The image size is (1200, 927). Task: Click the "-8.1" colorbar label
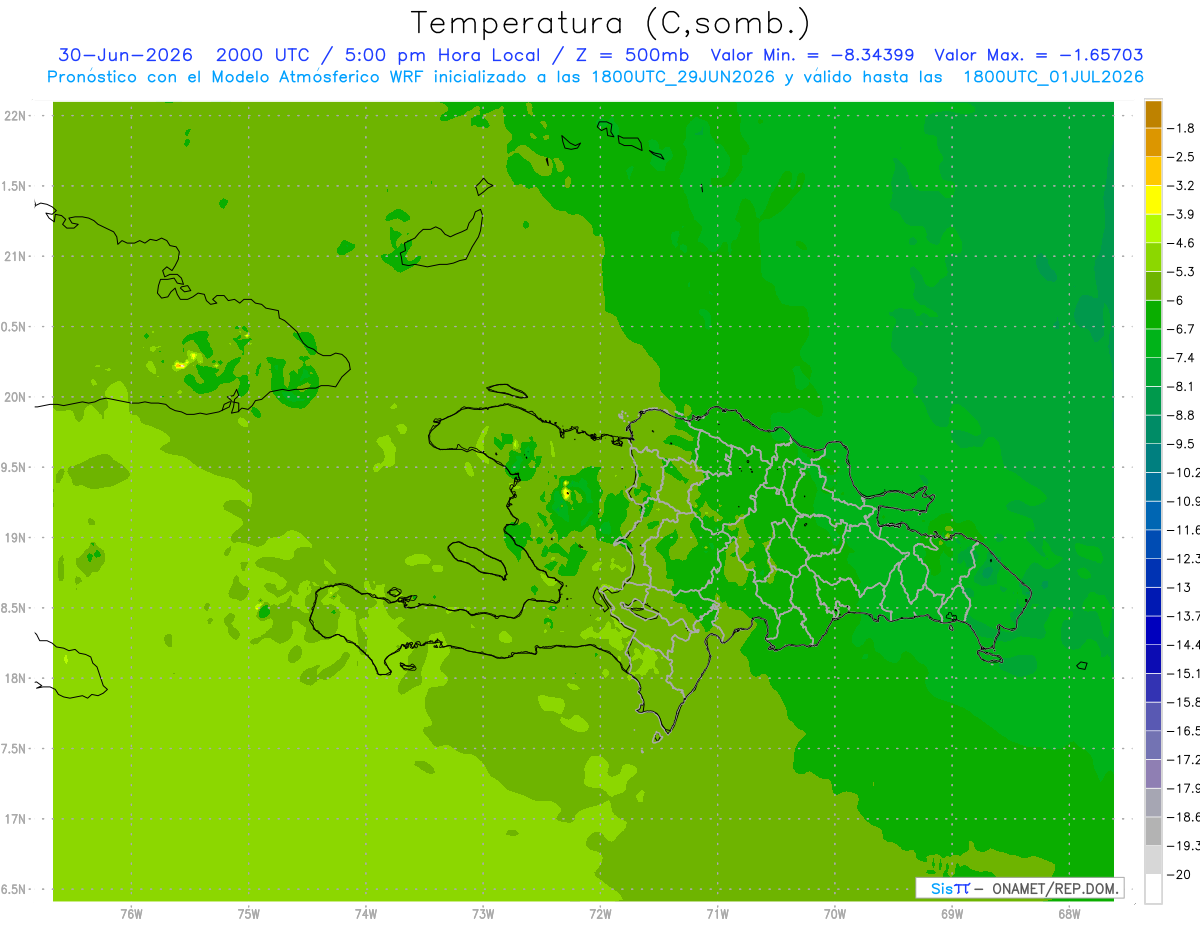click(x=1182, y=386)
